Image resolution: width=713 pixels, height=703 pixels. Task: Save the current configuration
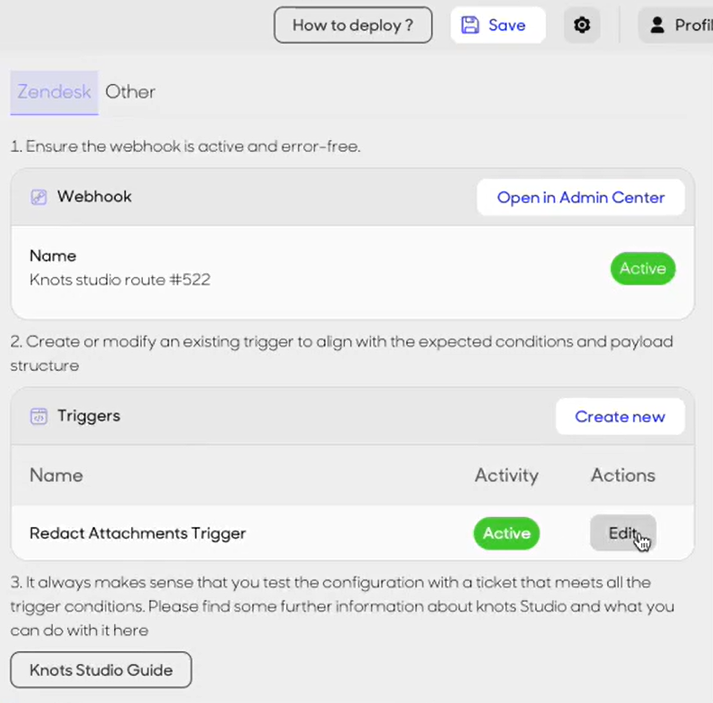tap(498, 25)
